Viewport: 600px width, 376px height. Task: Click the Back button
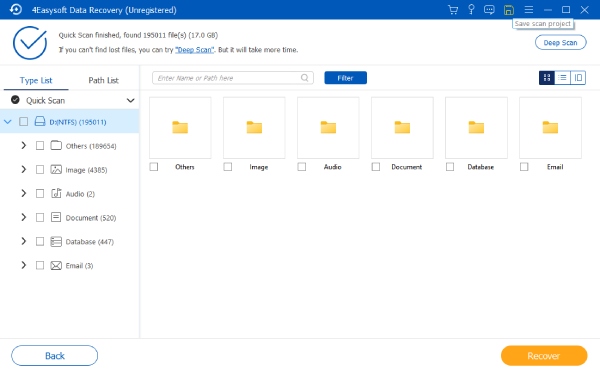click(54, 356)
